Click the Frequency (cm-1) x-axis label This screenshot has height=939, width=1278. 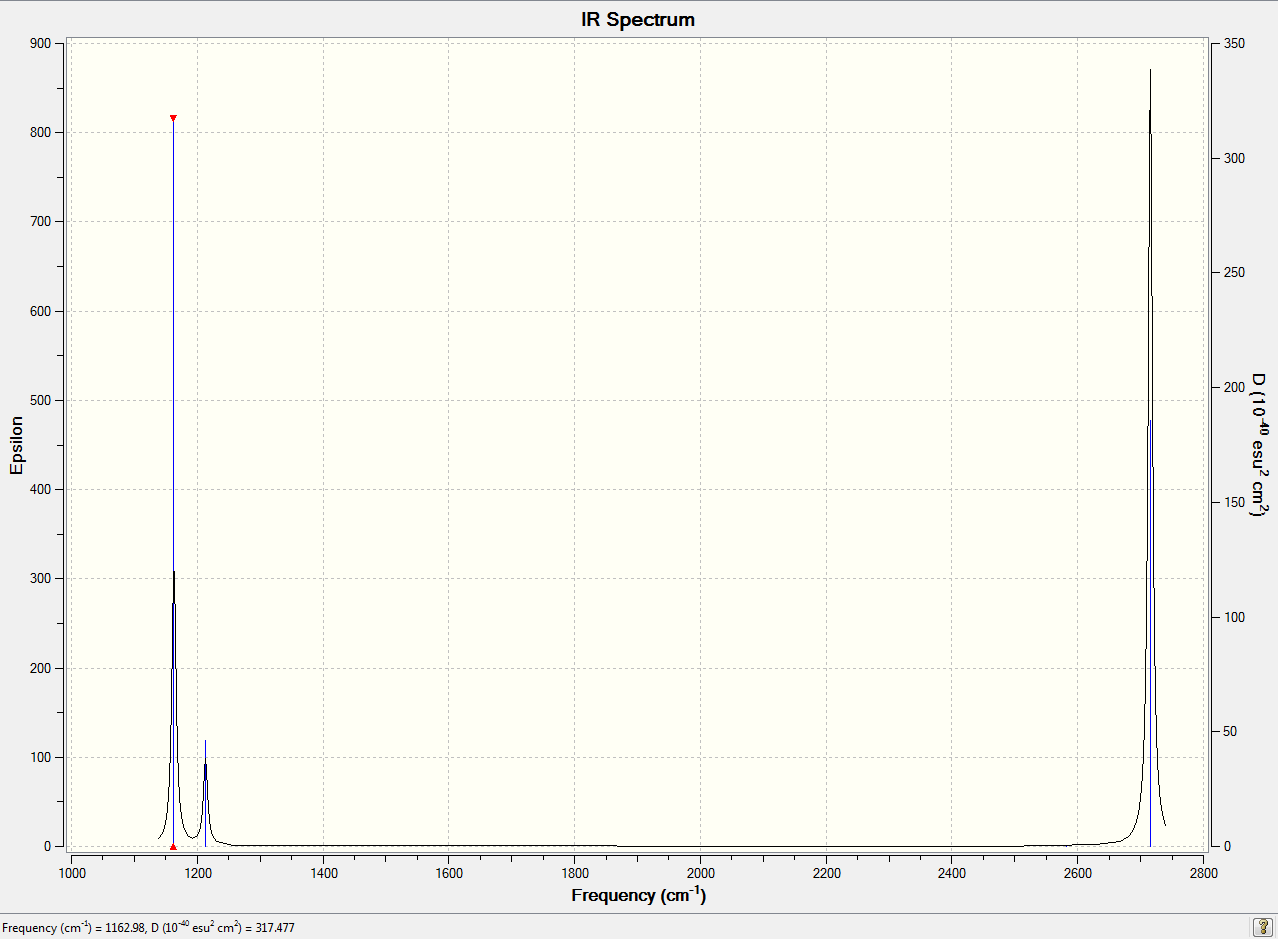point(639,895)
